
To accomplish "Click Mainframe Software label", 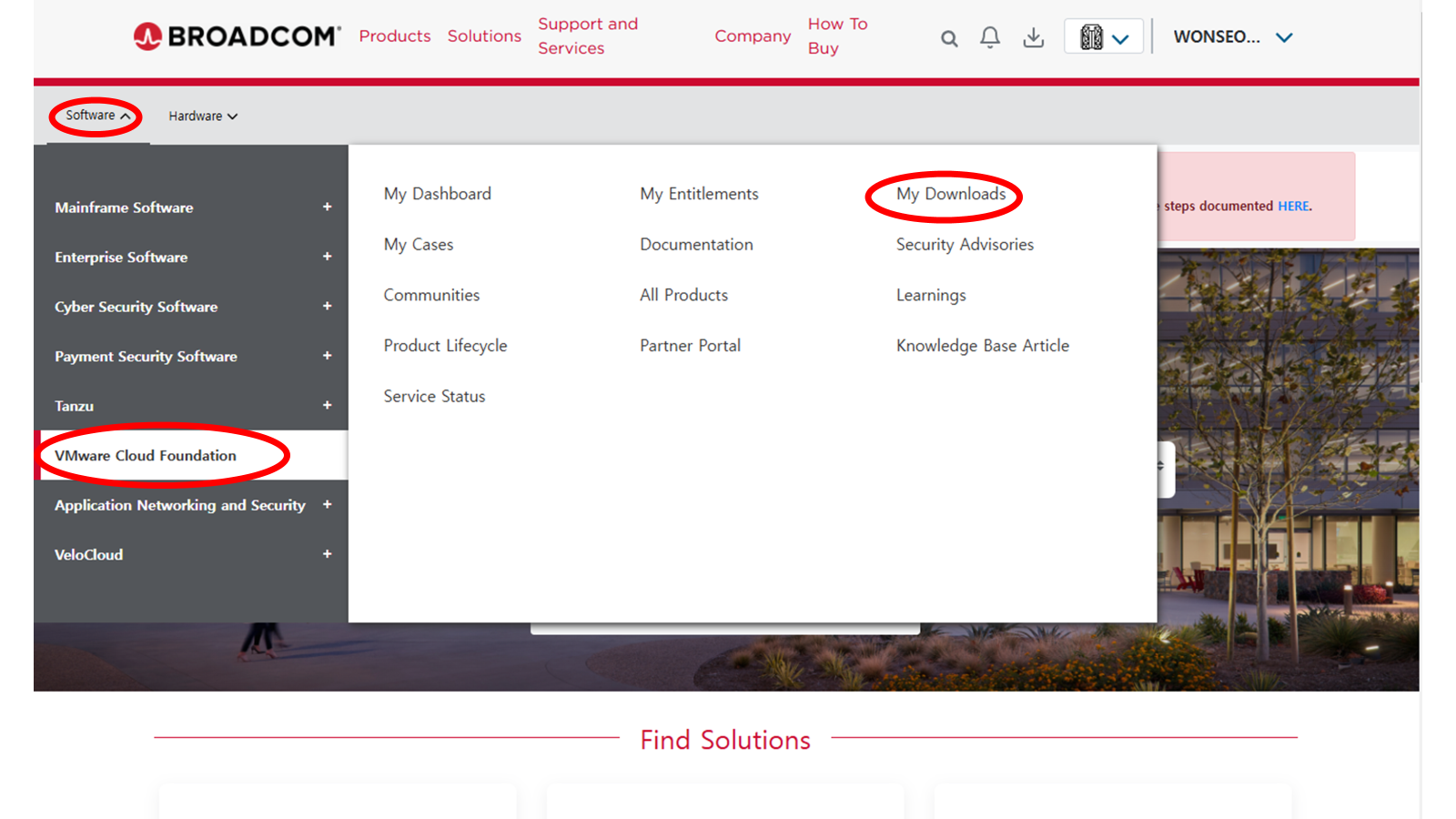I will tap(124, 207).
